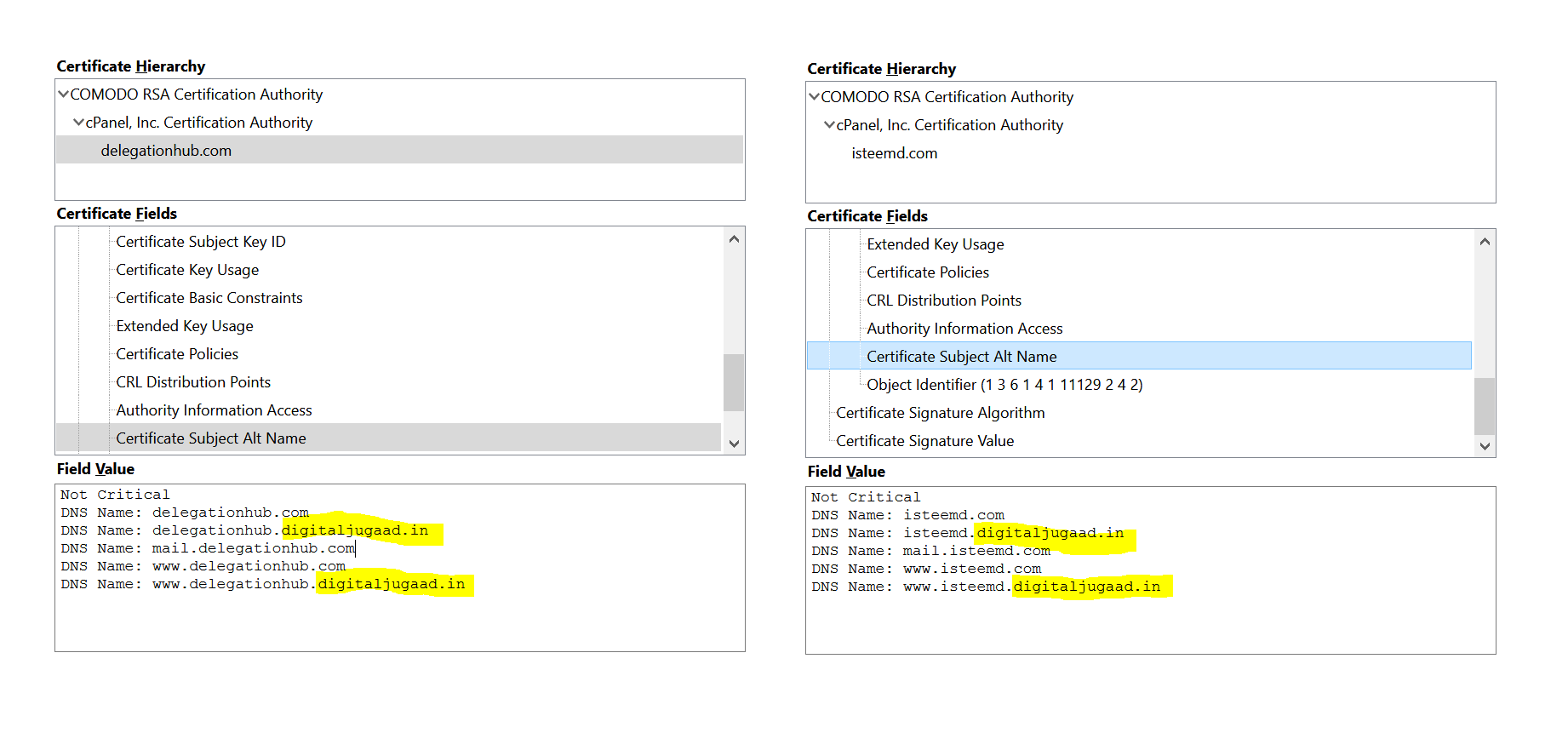
Task: Click scroll-down arrow in delegationhub.com Certificate Fields
Action: point(734,444)
